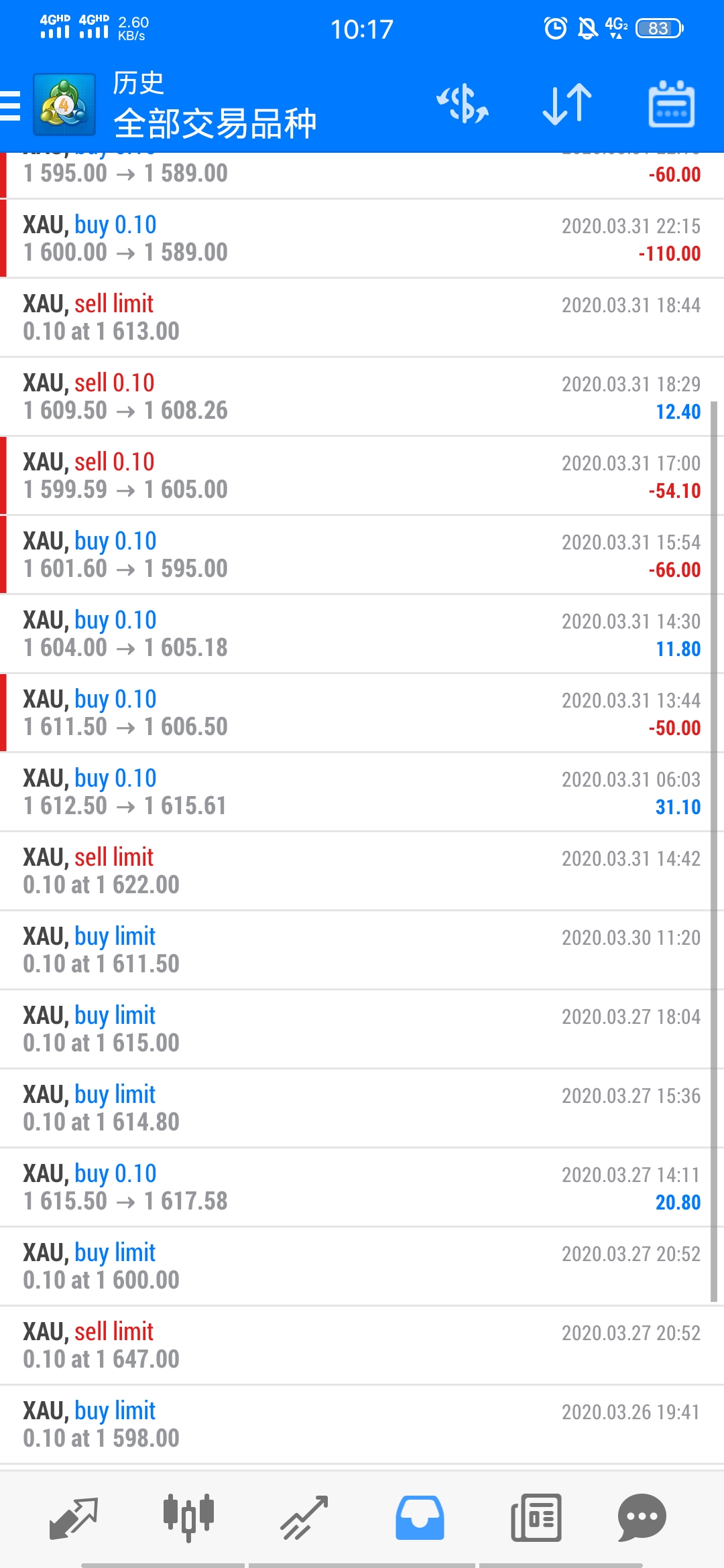Open the calendar date range picker
Screen dimensions: 724x1568
(x=672, y=104)
